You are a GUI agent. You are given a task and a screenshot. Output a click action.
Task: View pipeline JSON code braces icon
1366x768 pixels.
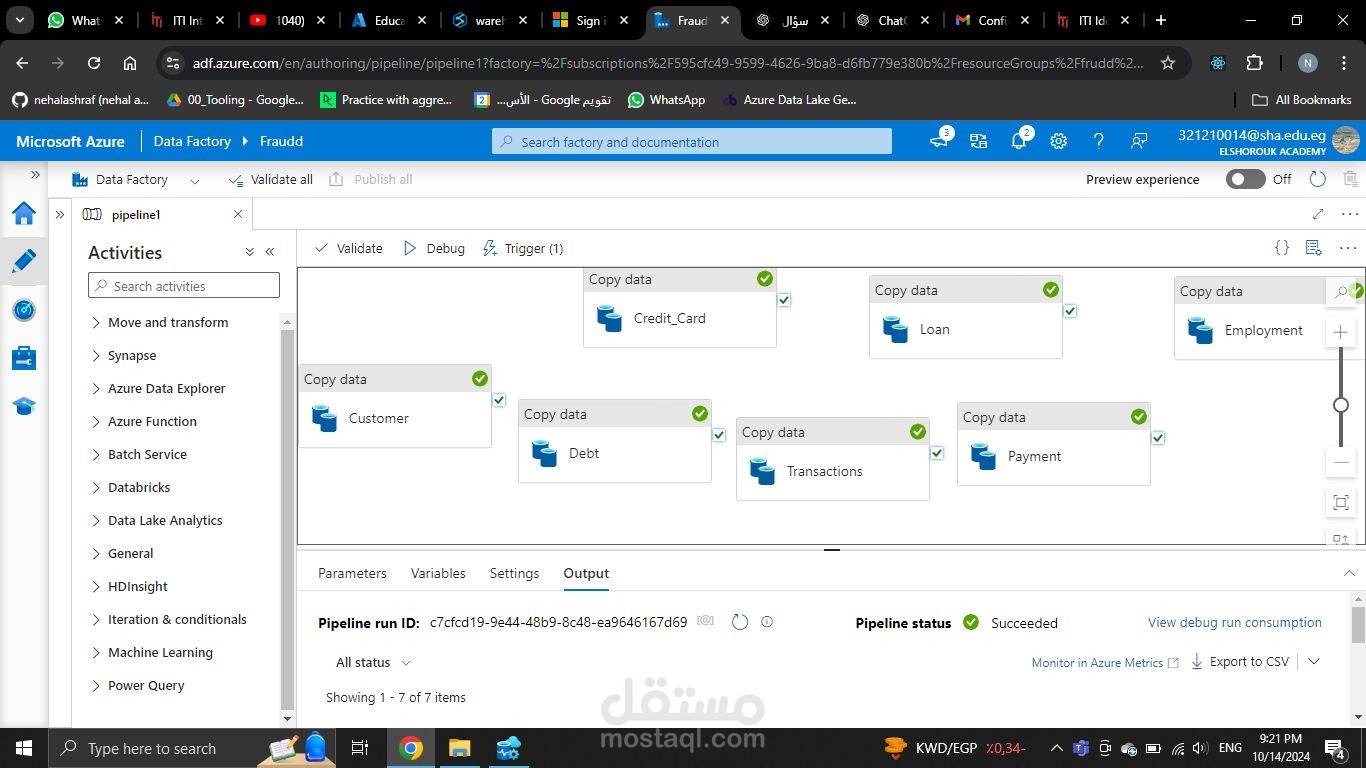[1282, 248]
